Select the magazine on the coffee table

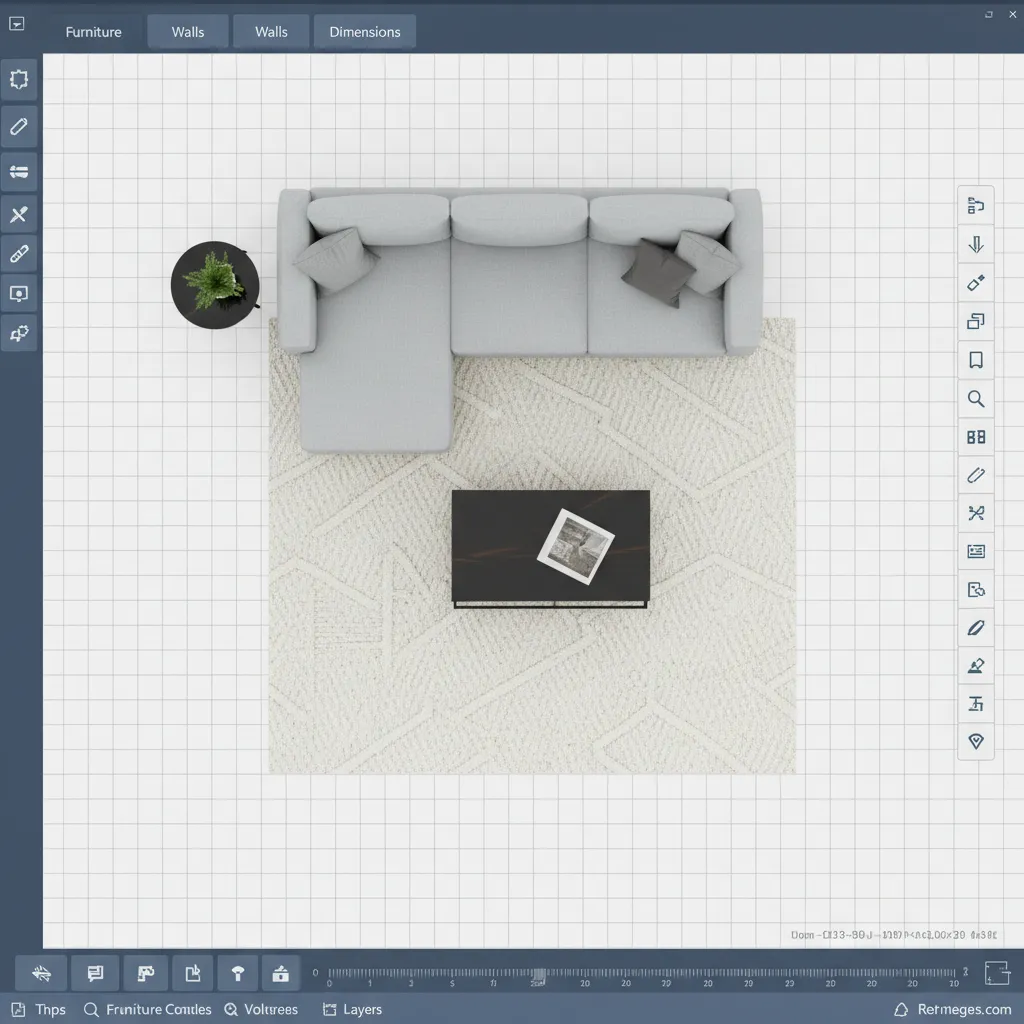575,547
